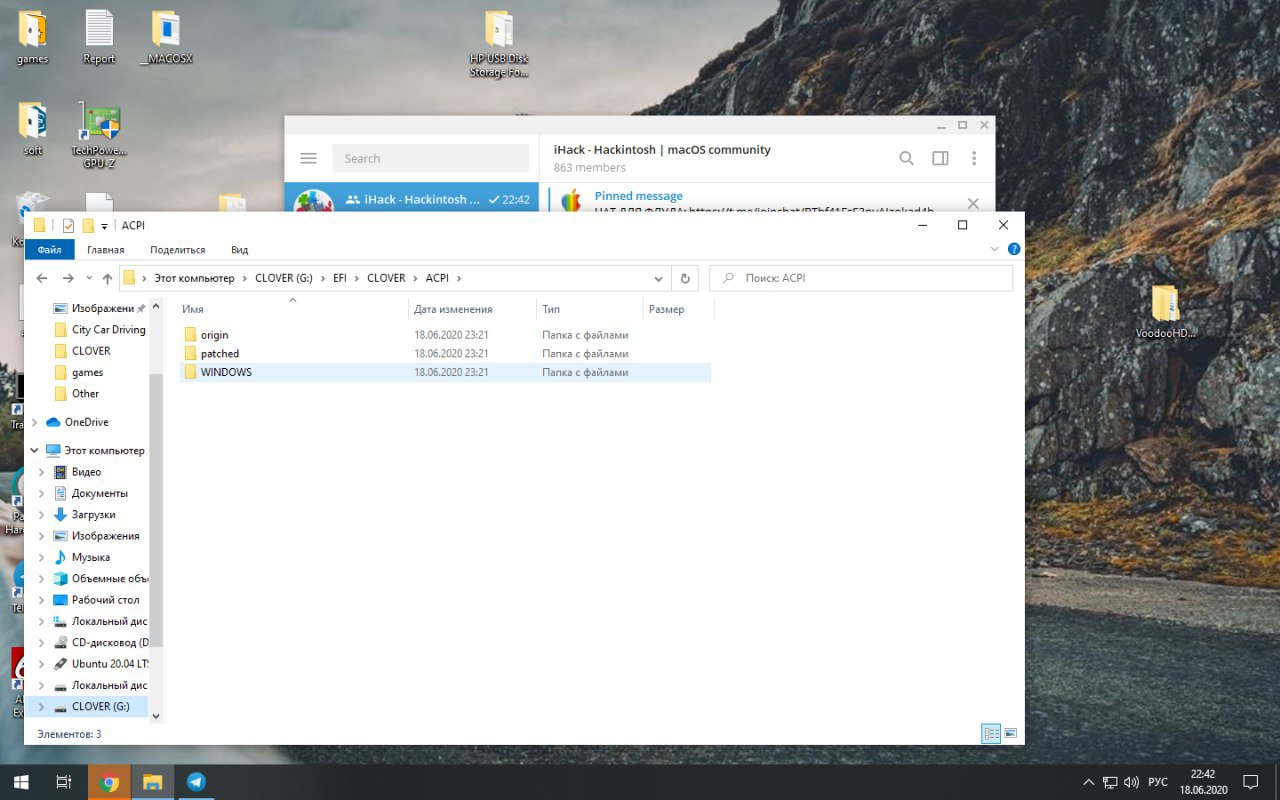Expand the Документы node in the tree

pyautogui.click(x=41, y=493)
